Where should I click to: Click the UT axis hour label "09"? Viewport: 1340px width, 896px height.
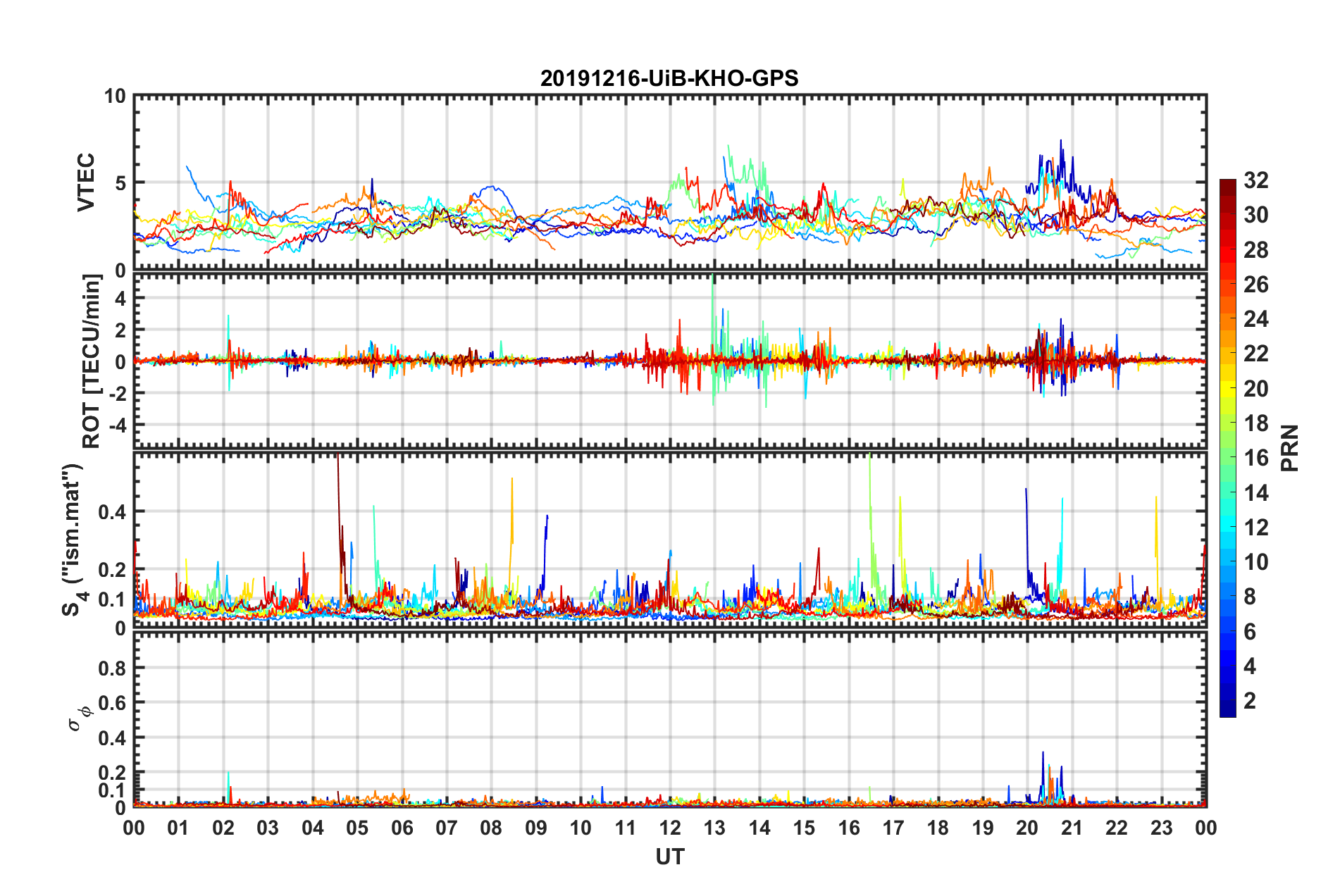coord(536,828)
